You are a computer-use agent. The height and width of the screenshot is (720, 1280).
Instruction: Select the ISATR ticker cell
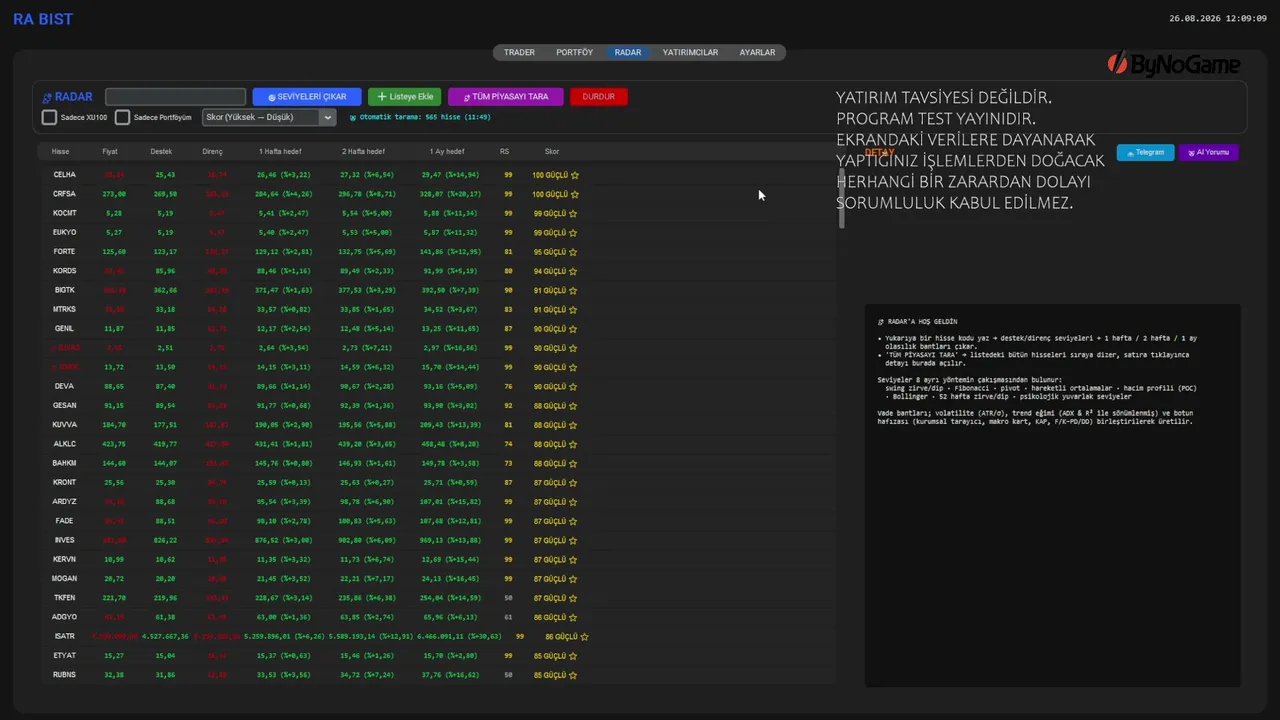tap(64, 637)
